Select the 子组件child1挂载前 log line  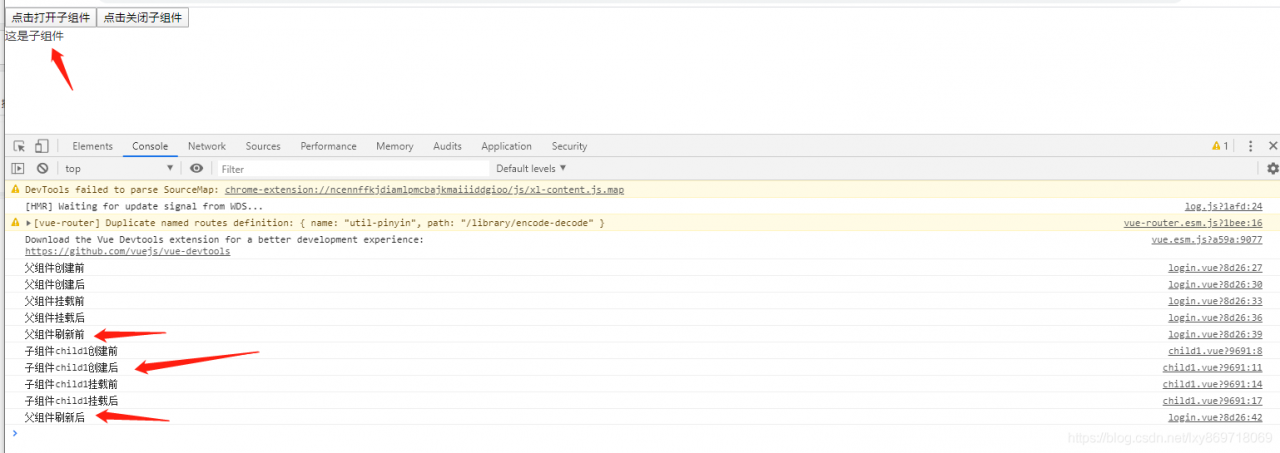pyautogui.click(x=71, y=384)
